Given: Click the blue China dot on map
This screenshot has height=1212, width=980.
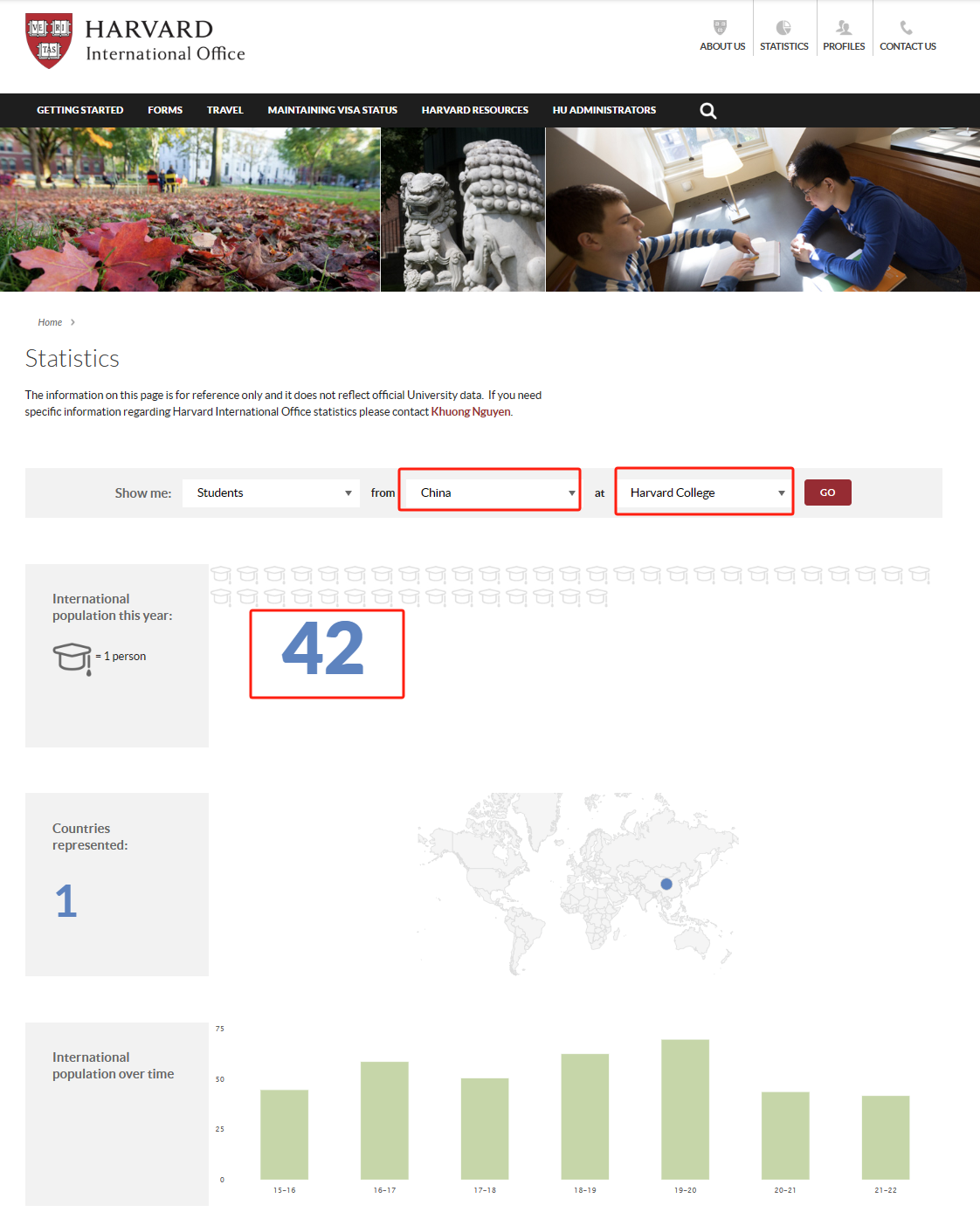Looking at the screenshot, I should point(666,884).
